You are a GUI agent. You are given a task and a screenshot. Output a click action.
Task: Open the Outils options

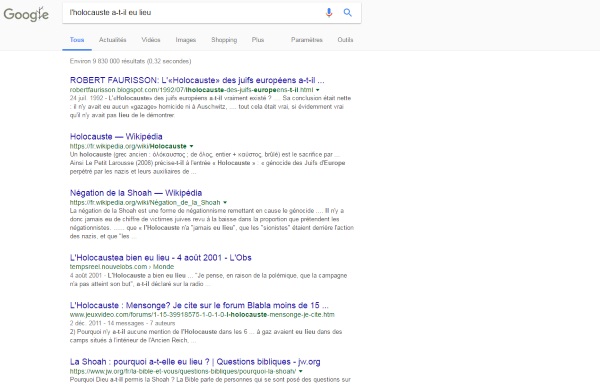[x=345, y=40]
